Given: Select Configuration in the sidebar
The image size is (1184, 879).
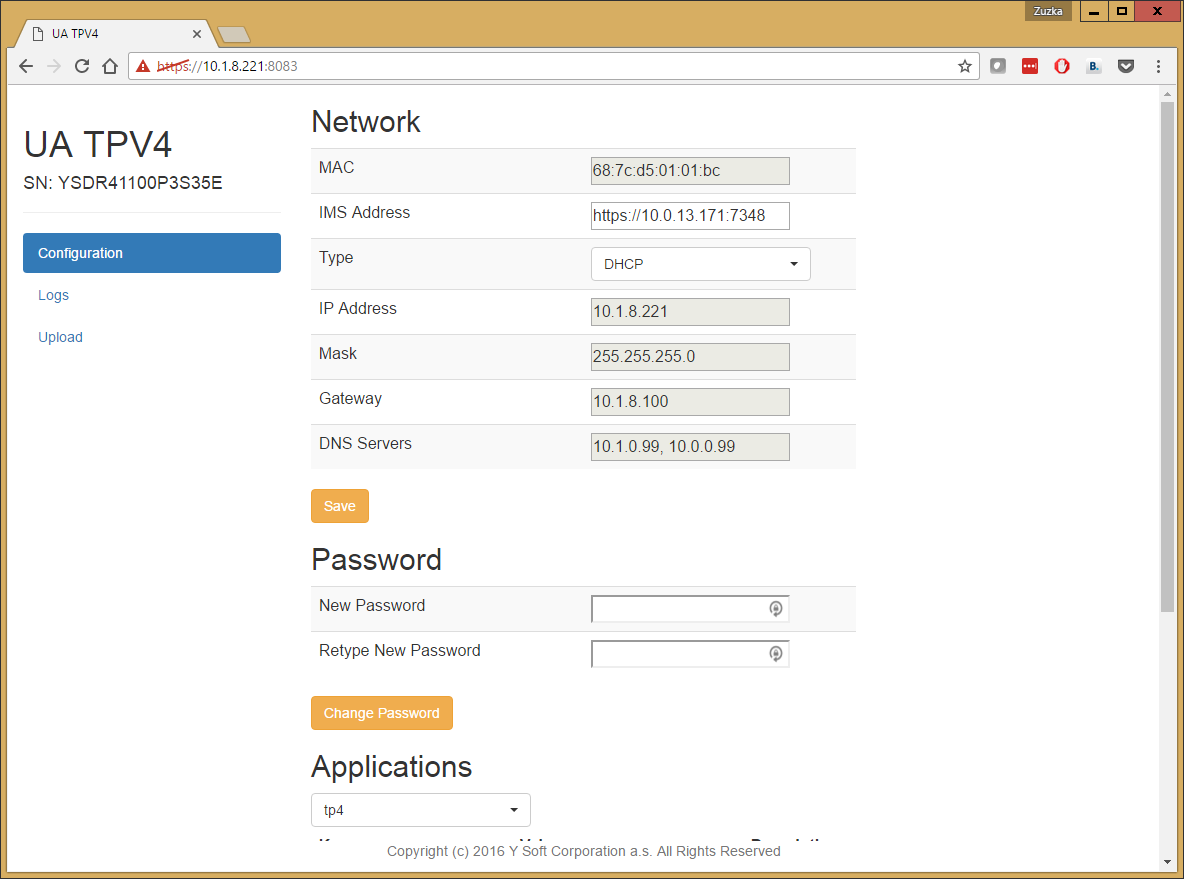Looking at the screenshot, I should pos(151,253).
